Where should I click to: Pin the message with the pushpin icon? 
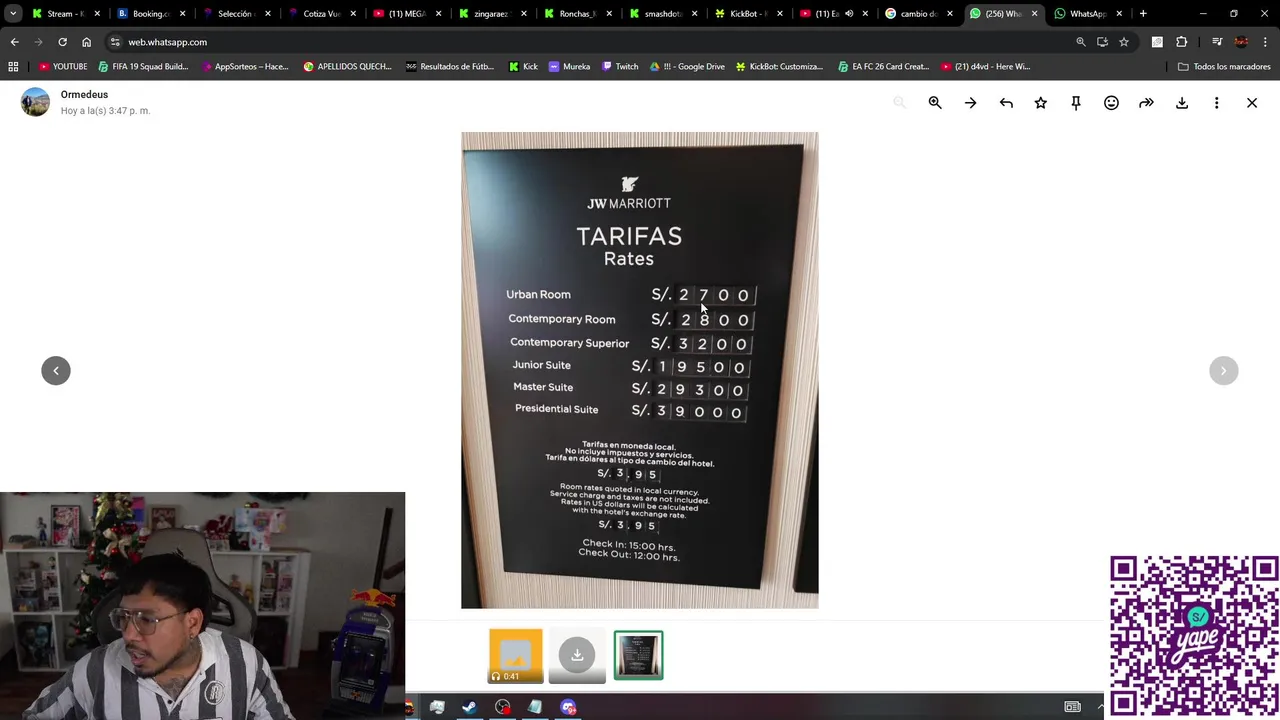pyautogui.click(x=1076, y=103)
